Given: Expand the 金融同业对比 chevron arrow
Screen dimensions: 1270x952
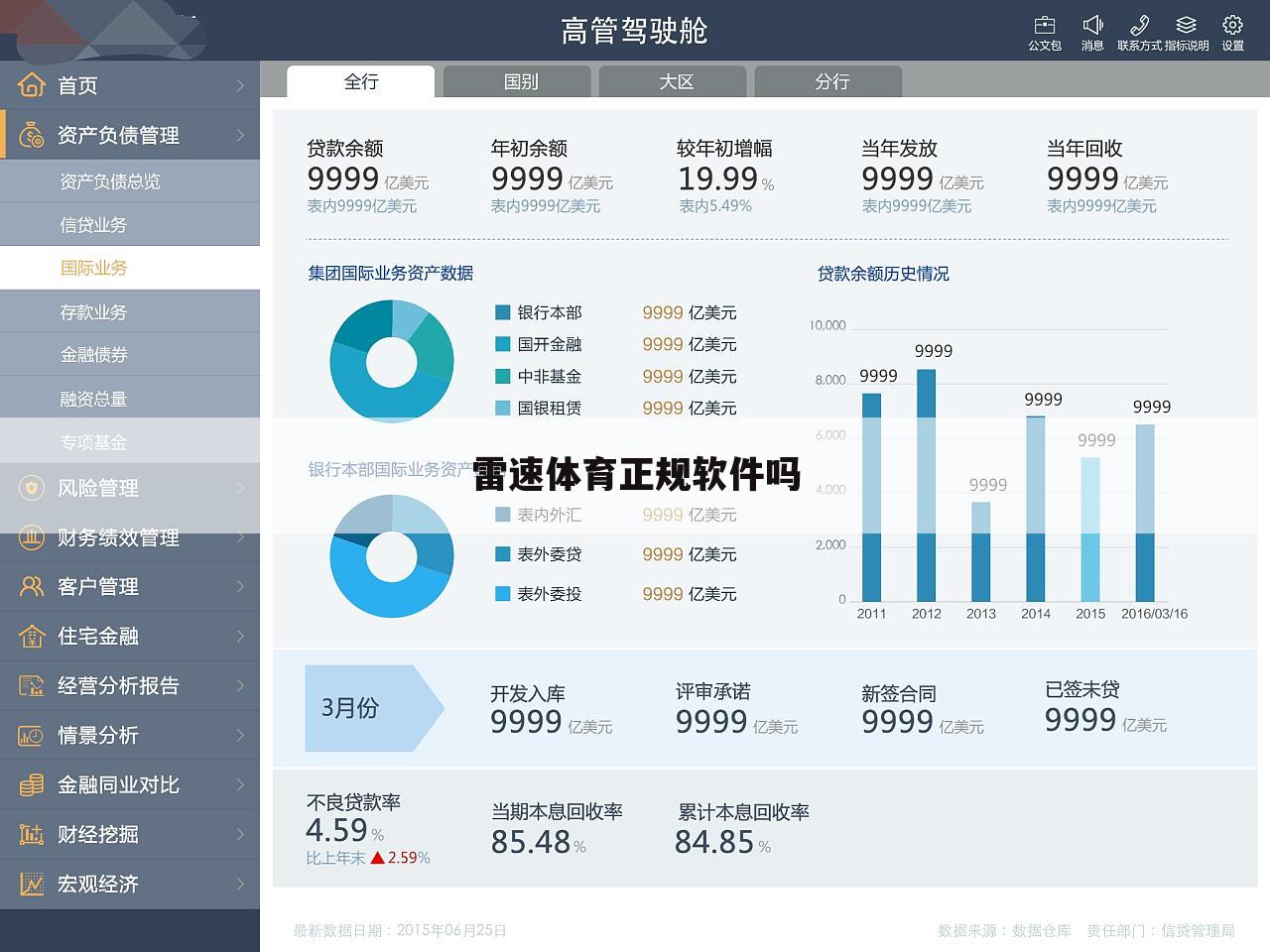Looking at the screenshot, I should tap(240, 784).
